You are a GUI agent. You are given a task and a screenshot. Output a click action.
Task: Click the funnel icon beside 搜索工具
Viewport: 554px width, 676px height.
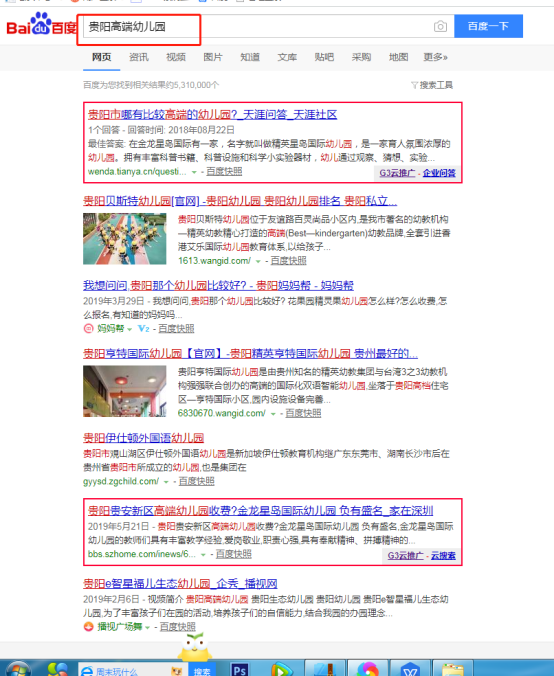point(414,85)
